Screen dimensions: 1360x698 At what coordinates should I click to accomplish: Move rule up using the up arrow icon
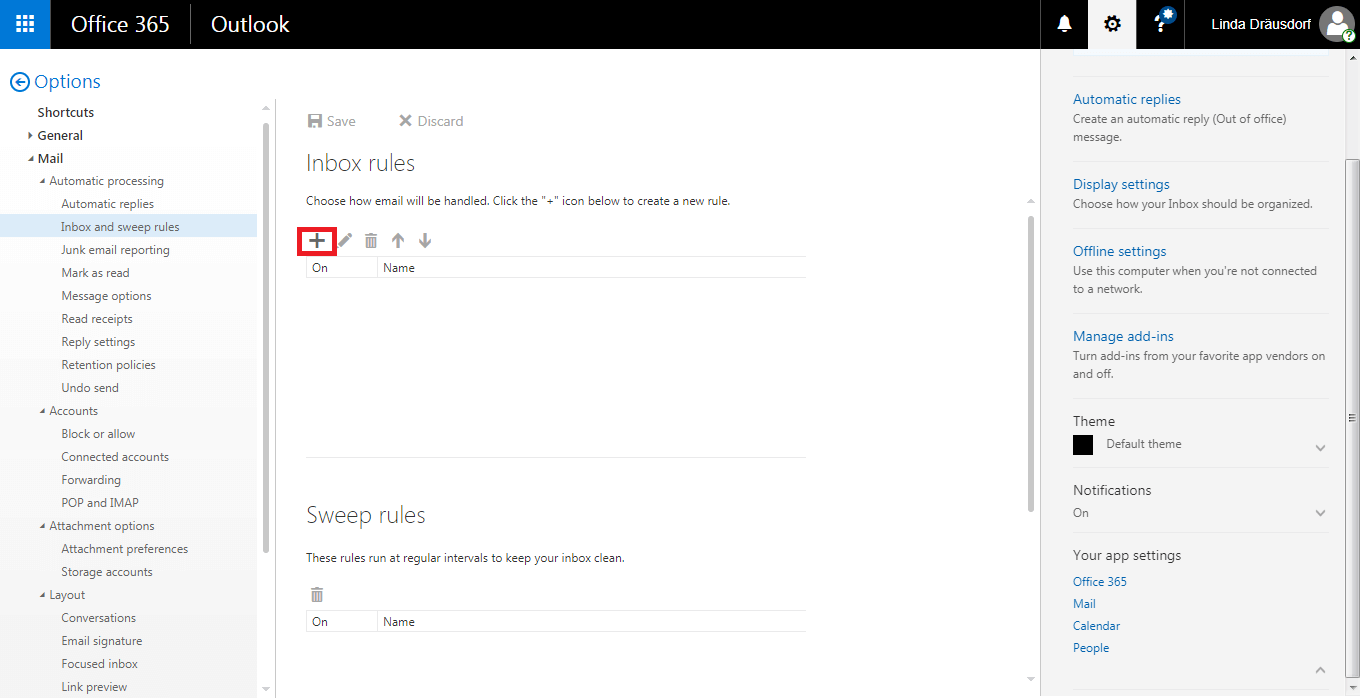(397, 240)
